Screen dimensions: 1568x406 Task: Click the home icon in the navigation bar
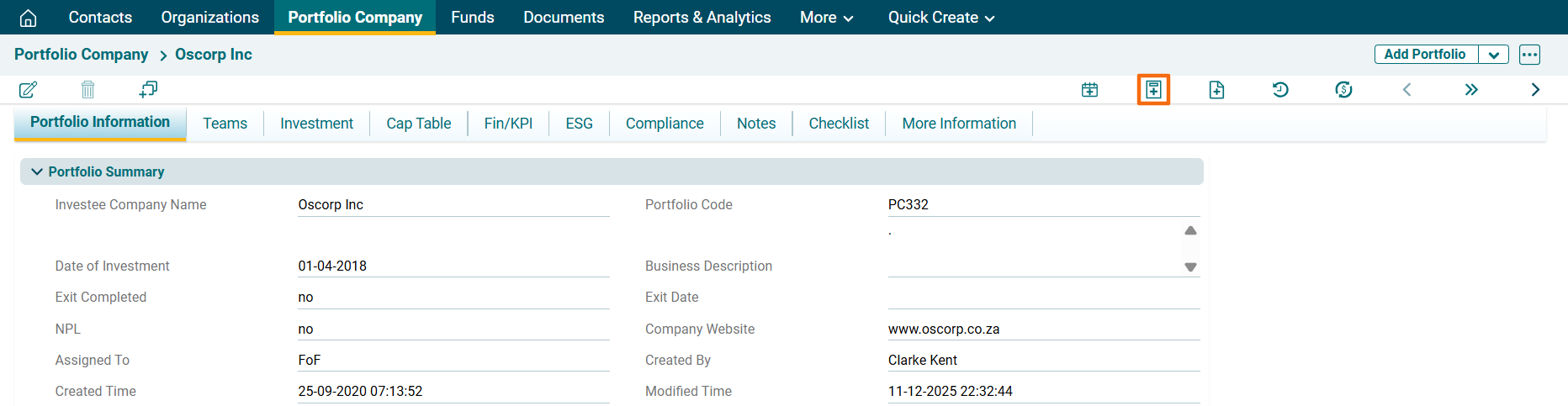click(28, 18)
